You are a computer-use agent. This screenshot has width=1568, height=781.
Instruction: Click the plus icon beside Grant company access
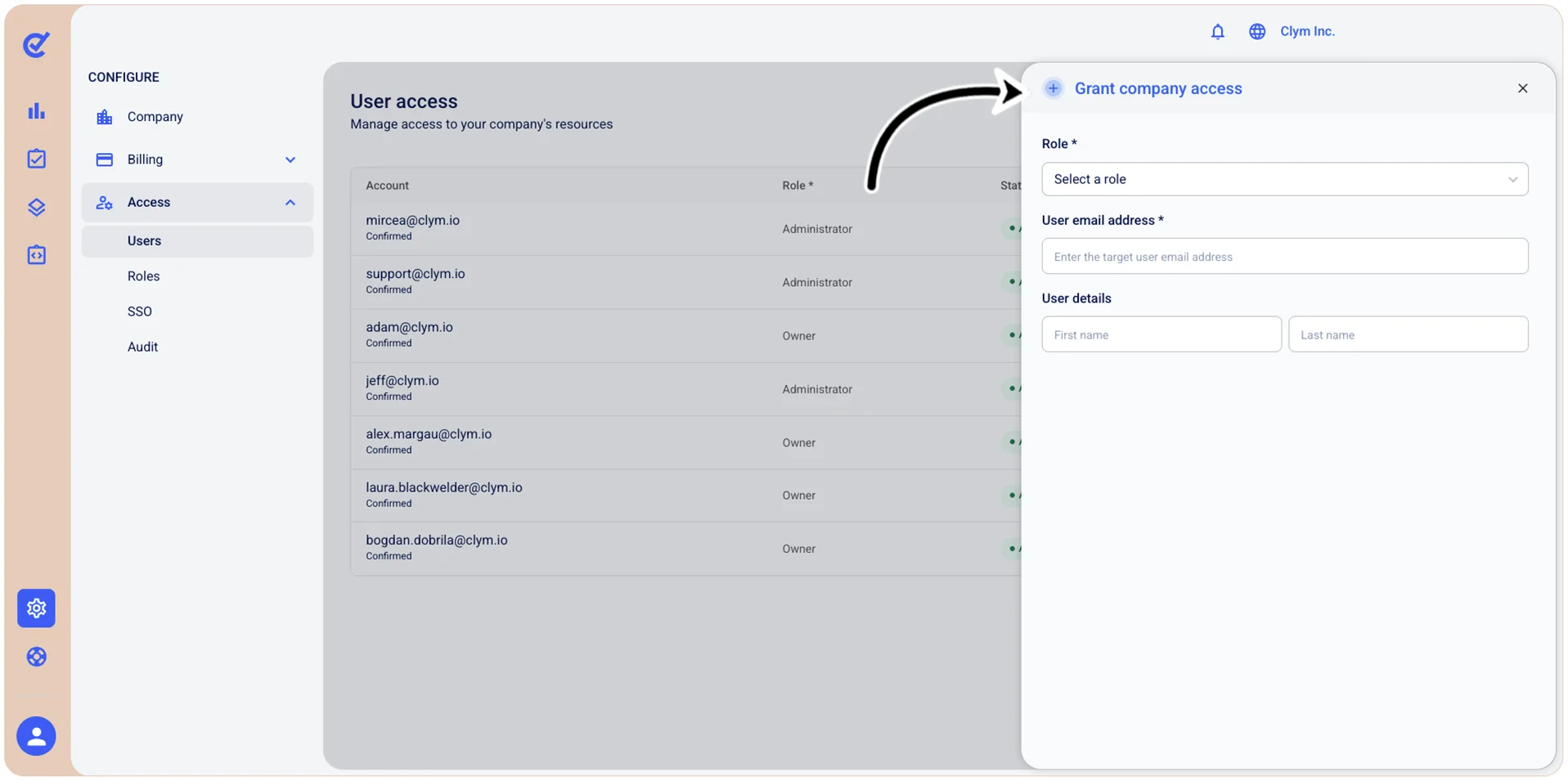(x=1053, y=88)
